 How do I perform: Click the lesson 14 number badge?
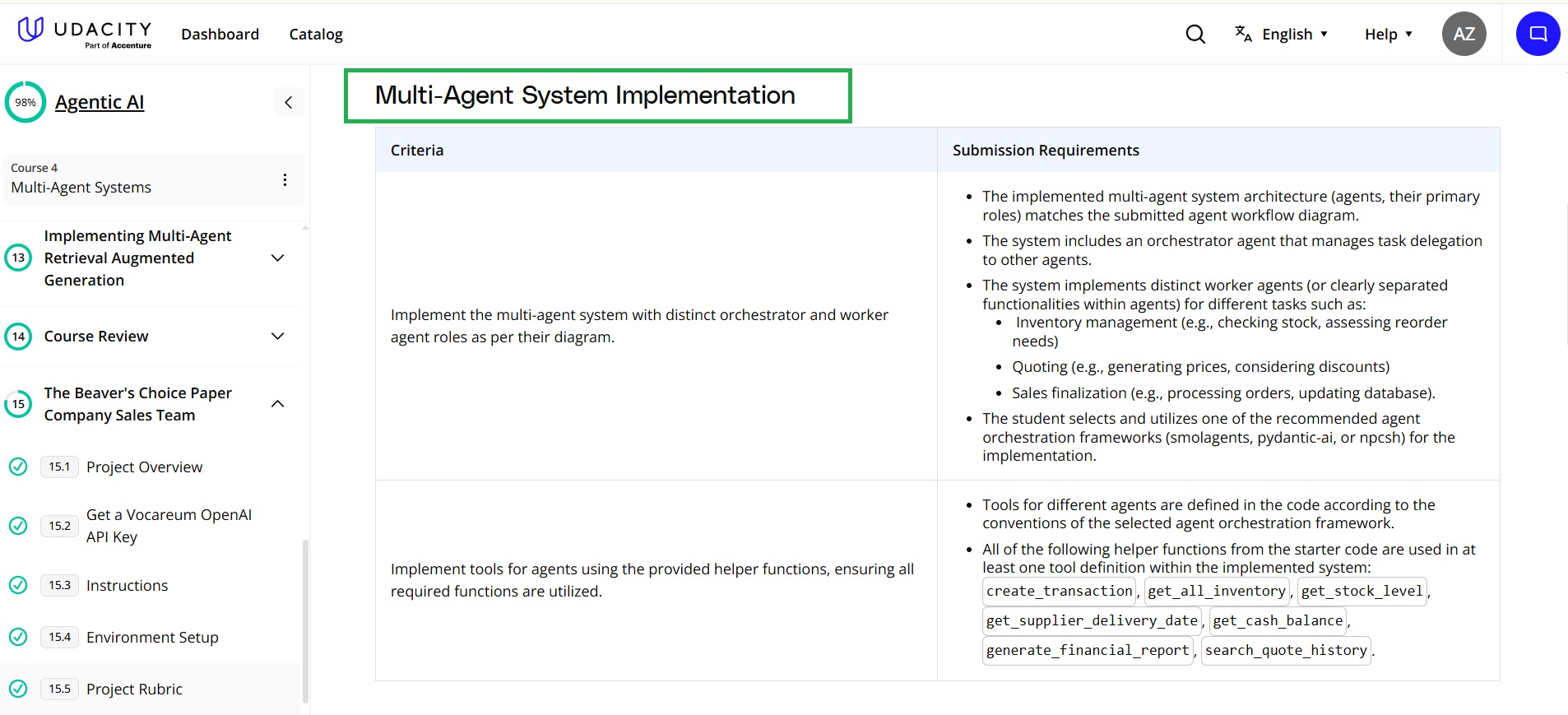coord(18,337)
